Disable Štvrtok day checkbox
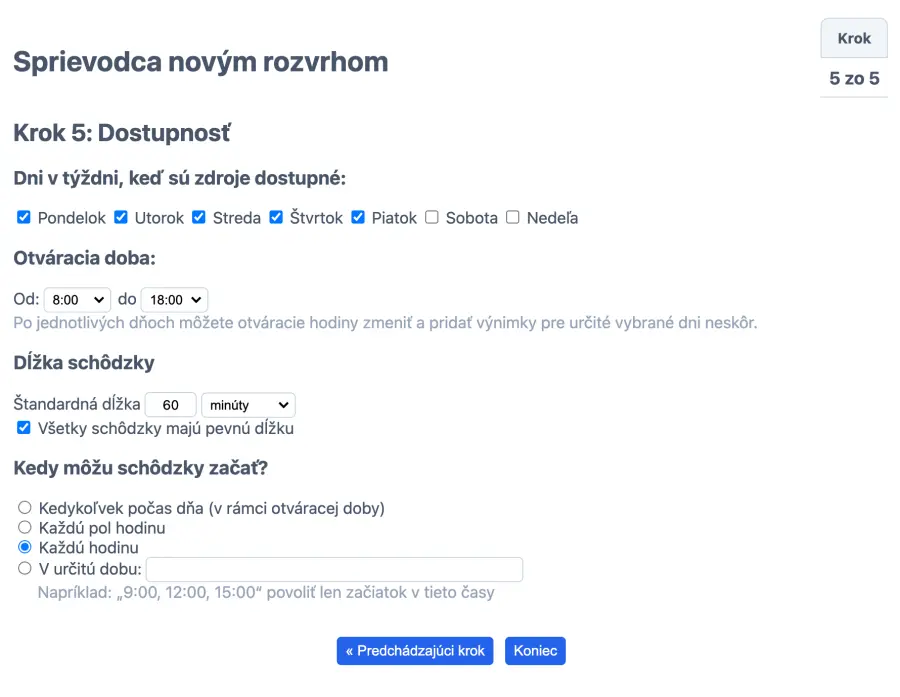 pos(276,217)
